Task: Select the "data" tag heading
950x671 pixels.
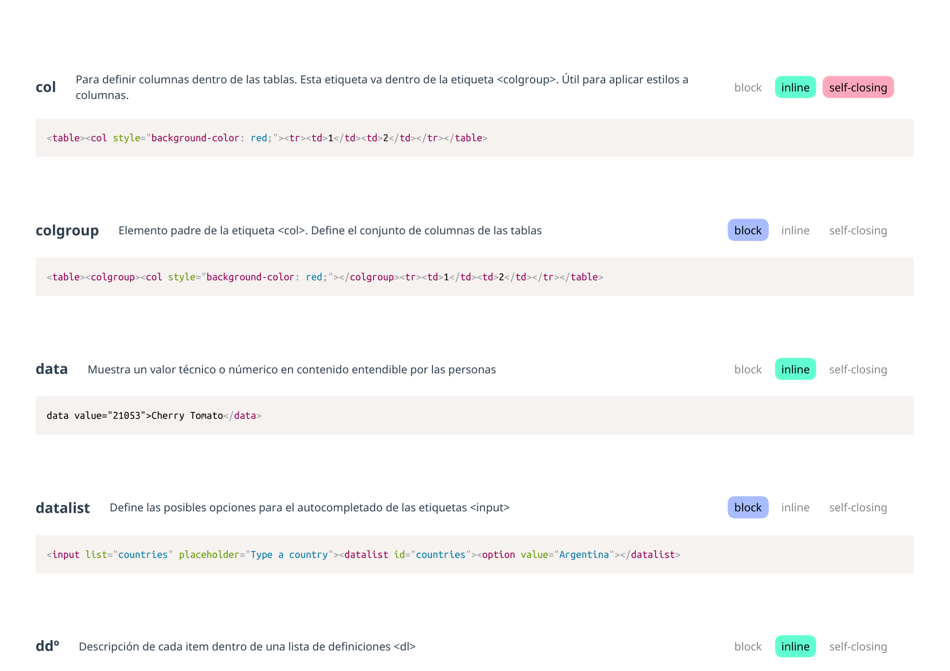Action: (51, 369)
